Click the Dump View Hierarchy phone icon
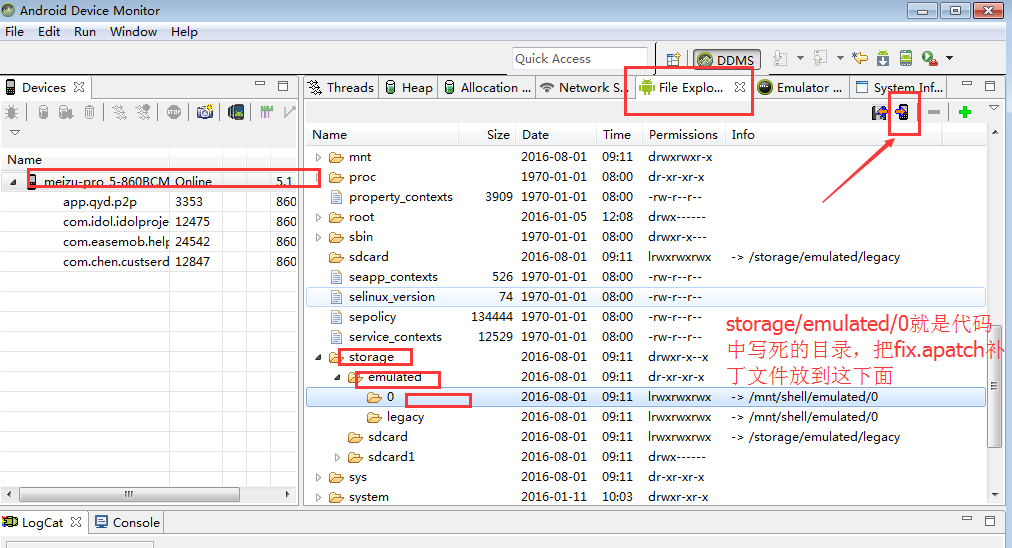The width and height of the screenshot is (1012, 548). pyautogui.click(x=236, y=112)
